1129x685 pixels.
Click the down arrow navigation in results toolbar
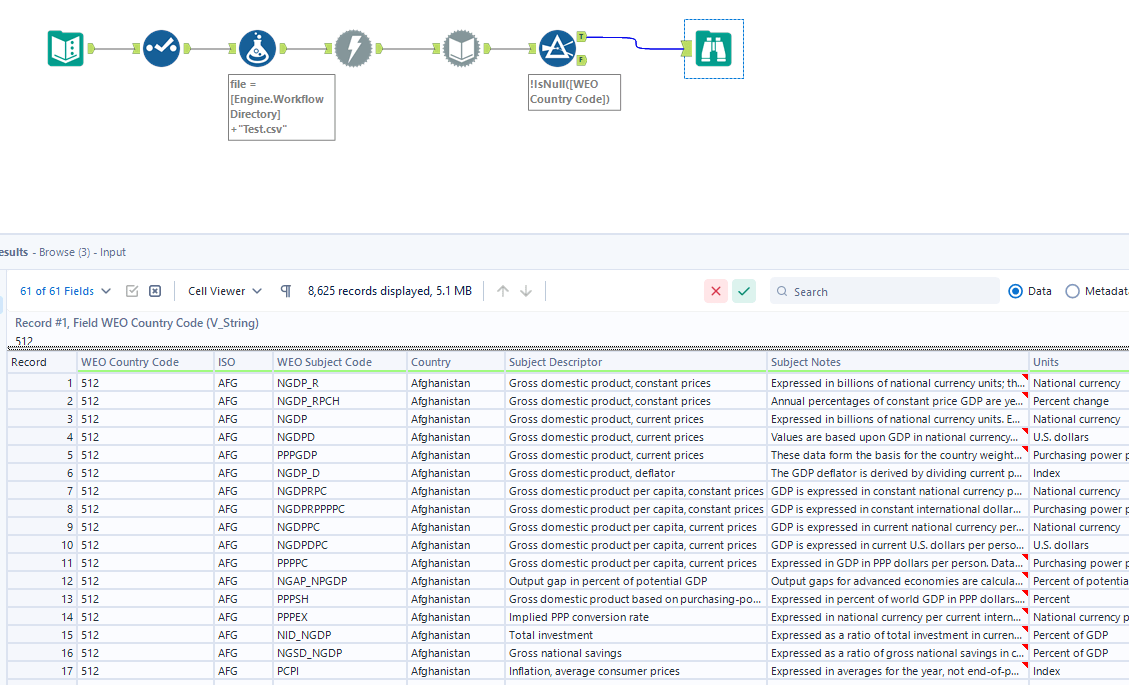click(x=524, y=290)
